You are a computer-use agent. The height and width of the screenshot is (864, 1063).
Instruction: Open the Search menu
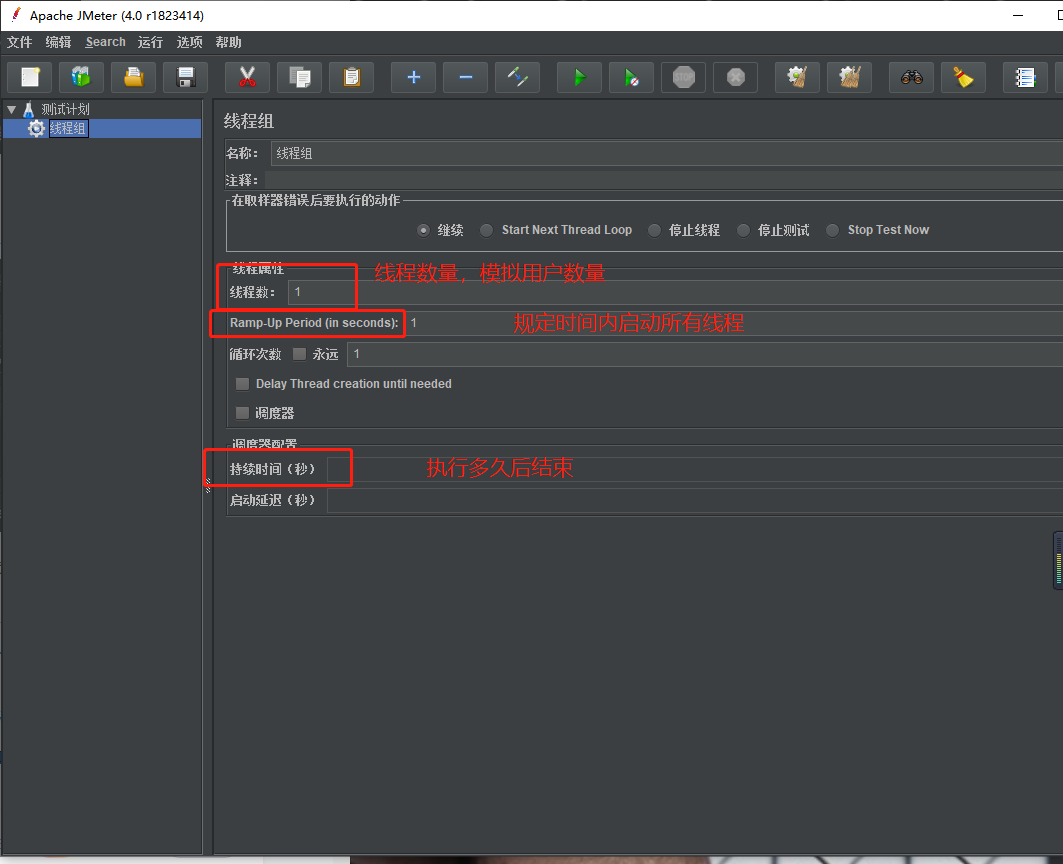click(105, 42)
